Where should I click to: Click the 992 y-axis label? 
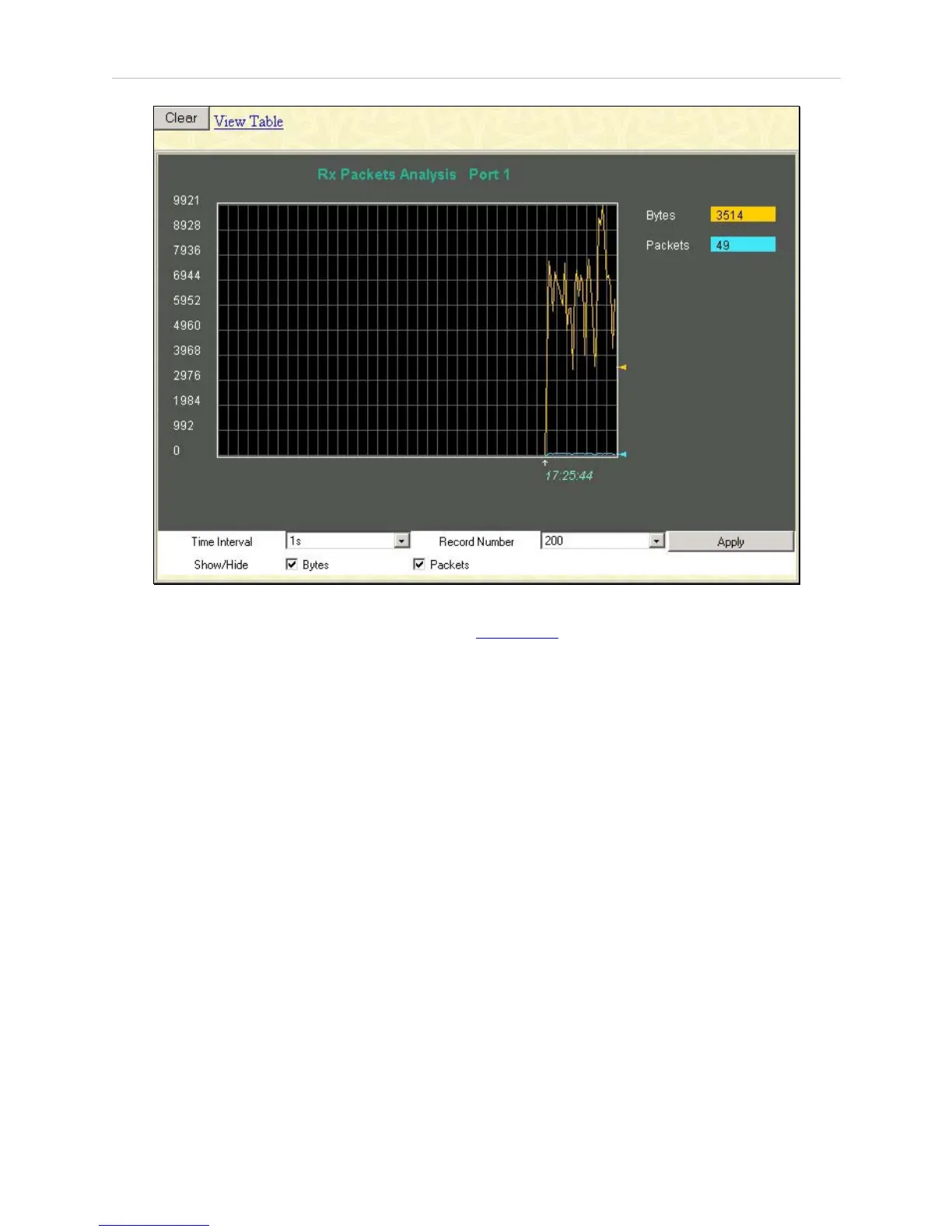184,426
